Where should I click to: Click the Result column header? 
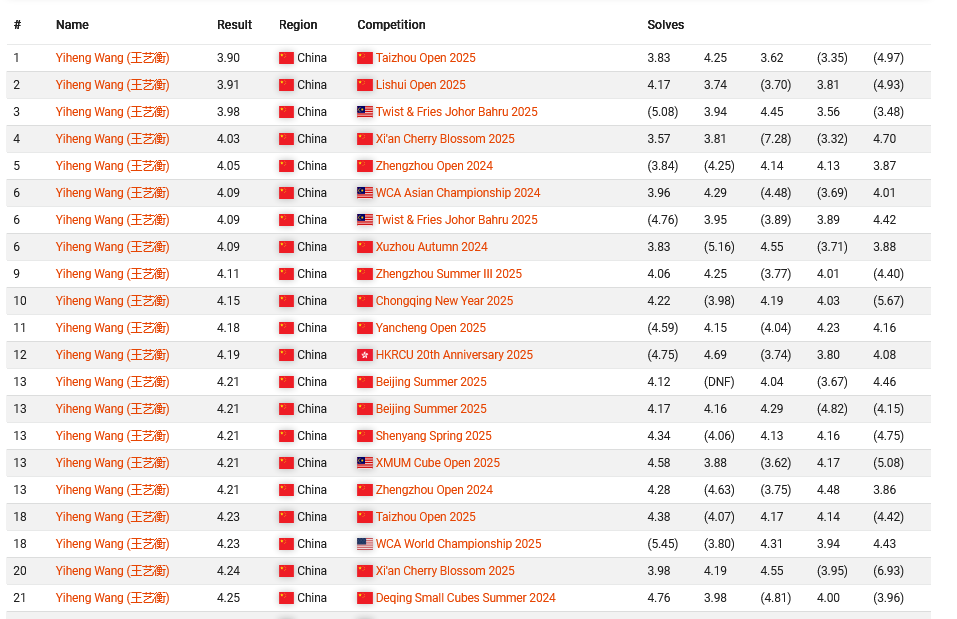234,25
